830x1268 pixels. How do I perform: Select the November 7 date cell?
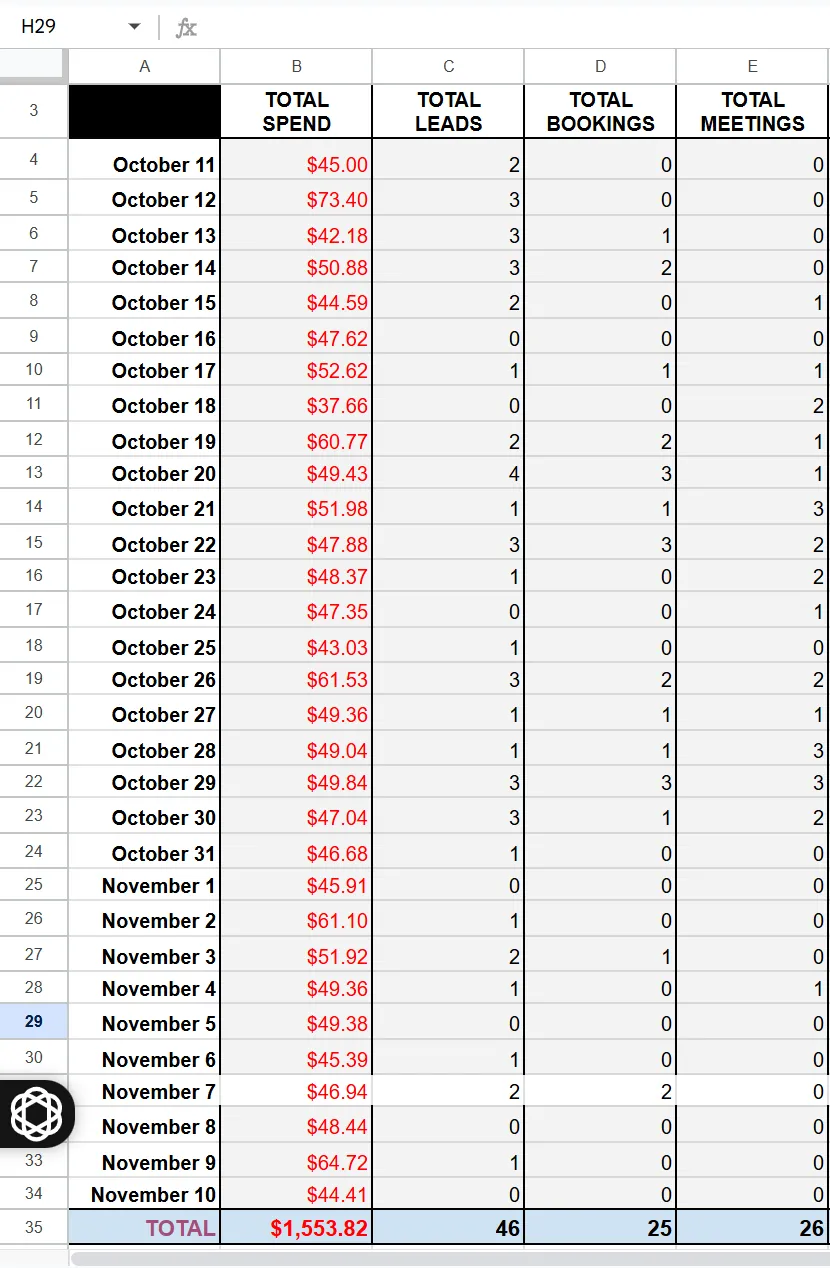(145, 1091)
